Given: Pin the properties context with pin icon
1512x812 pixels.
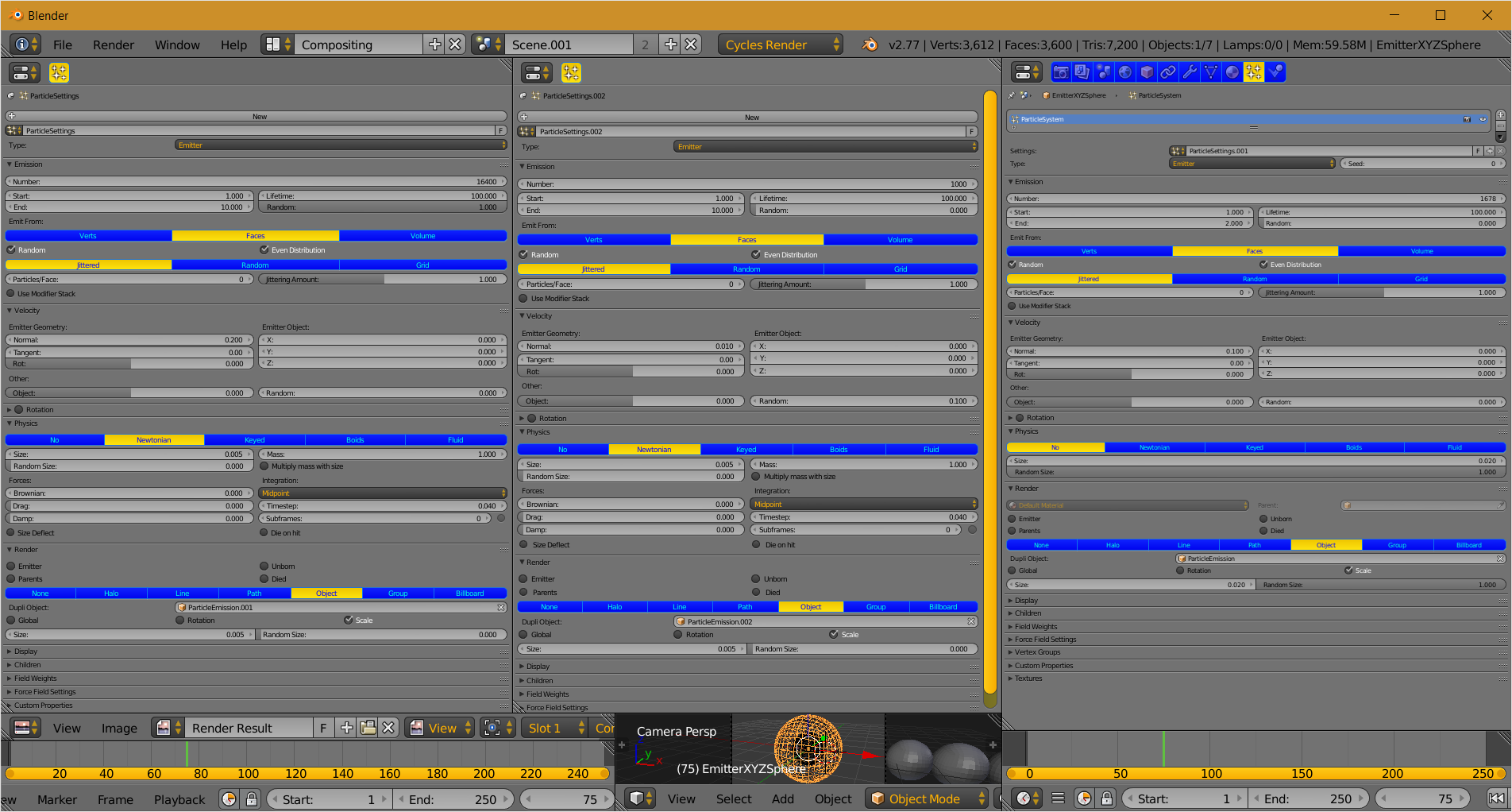Looking at the screenshot, I should (x=1011, y=95).
